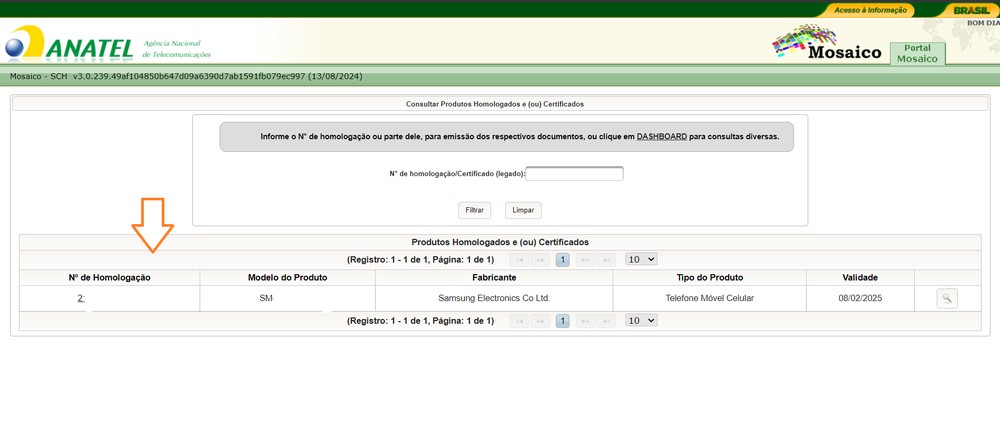Viewport: 1000px width, 445px height.
Task: Go to next page in bottom paginator
Action: coord(585,321)
